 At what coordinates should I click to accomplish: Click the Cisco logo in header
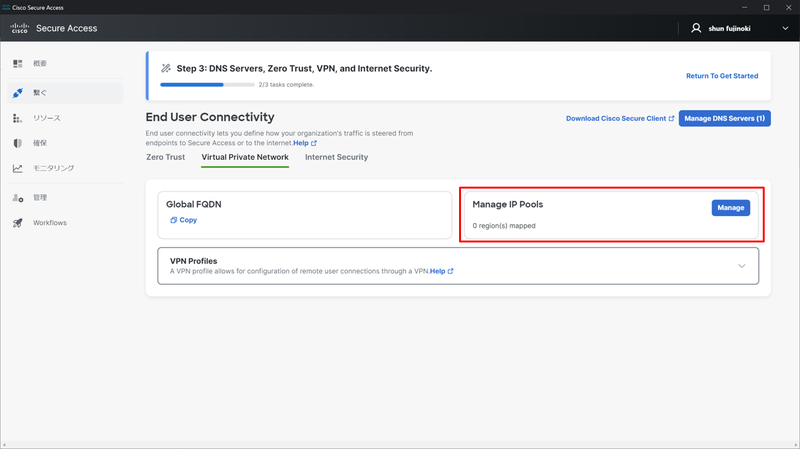[x=19, y=28]
